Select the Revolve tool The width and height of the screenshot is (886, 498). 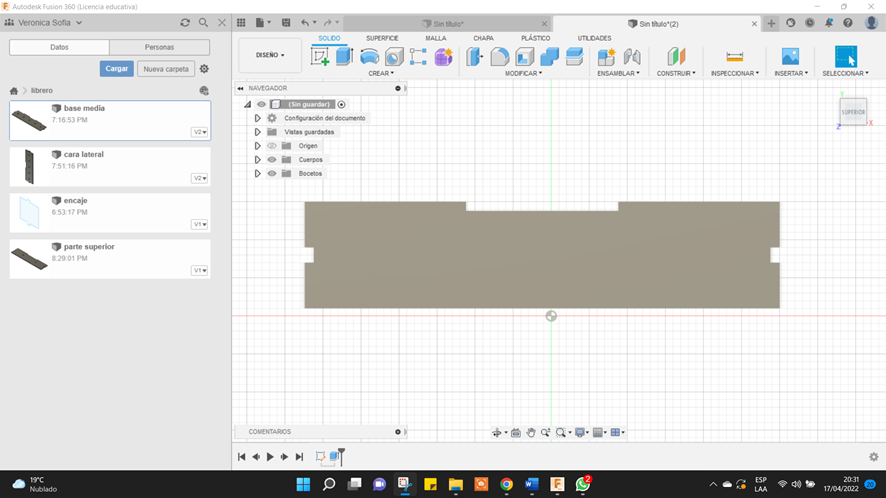point(369,57)
